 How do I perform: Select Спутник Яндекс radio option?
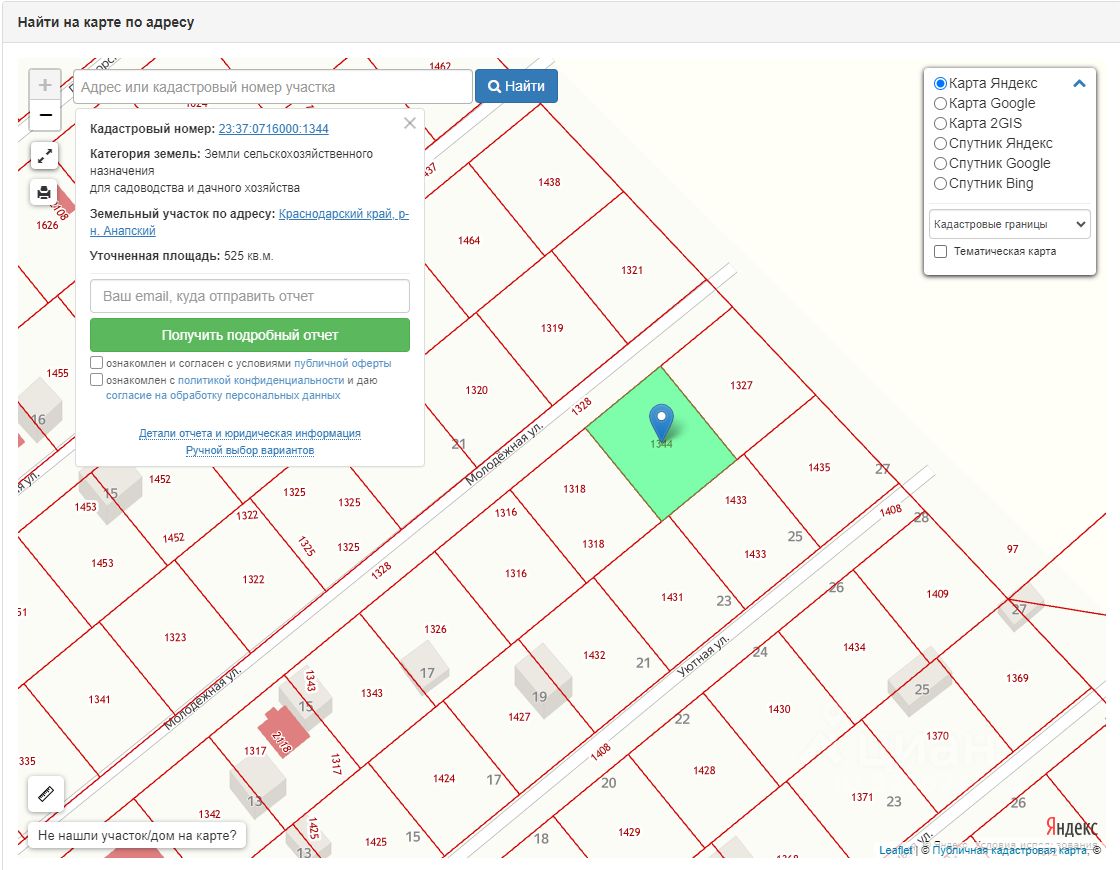(x=940, y=144)
